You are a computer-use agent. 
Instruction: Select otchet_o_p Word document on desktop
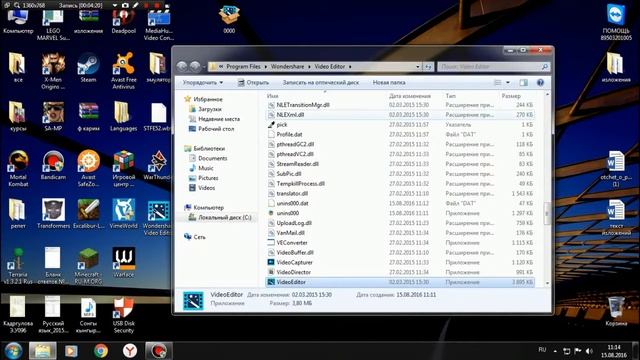pos(616,168)
